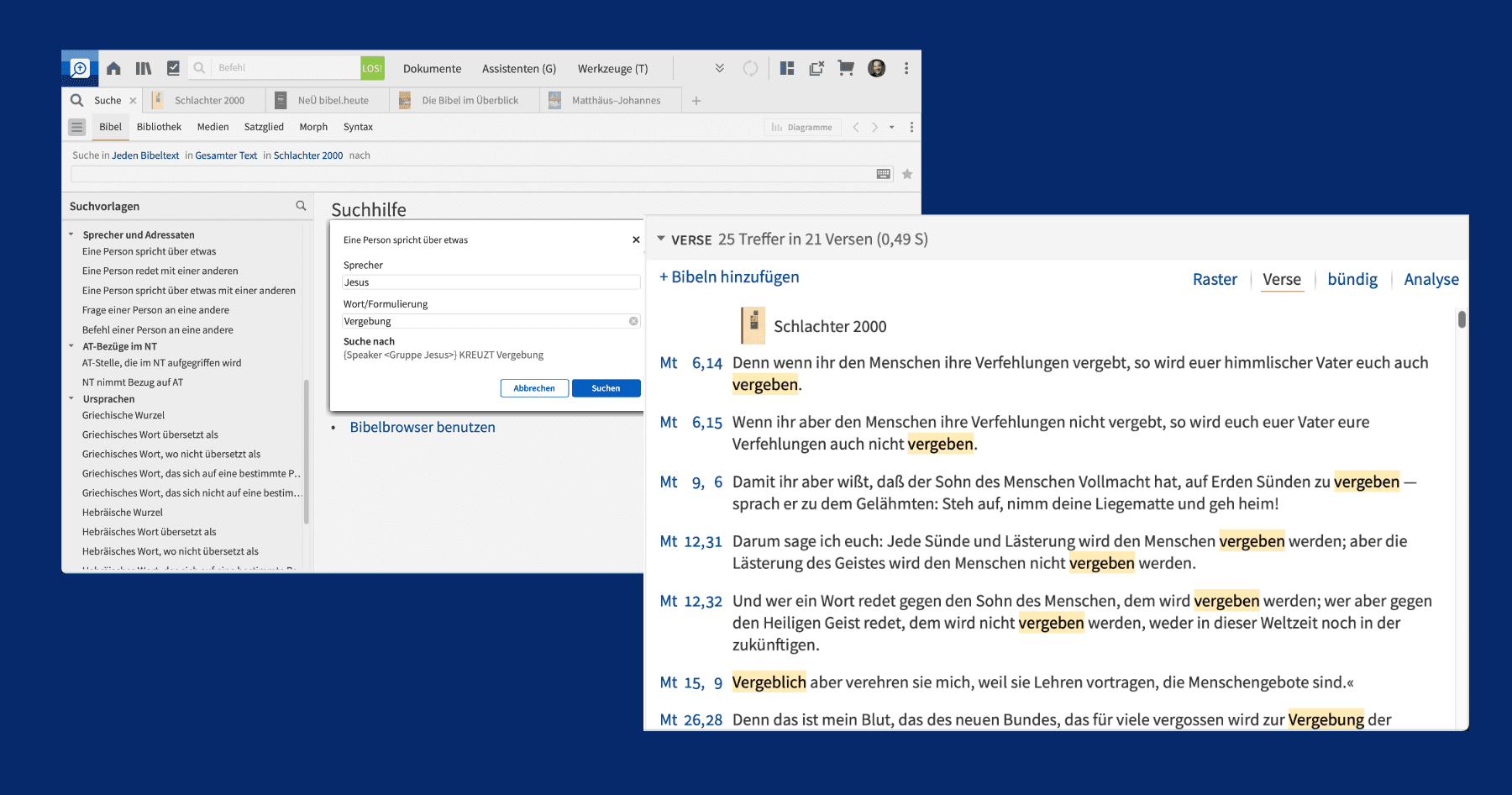The height and width of the screenshot is (795, 1512).
Task: Click the search icon in Suchvorlagen panel
Action: click(x=301, y=206)
